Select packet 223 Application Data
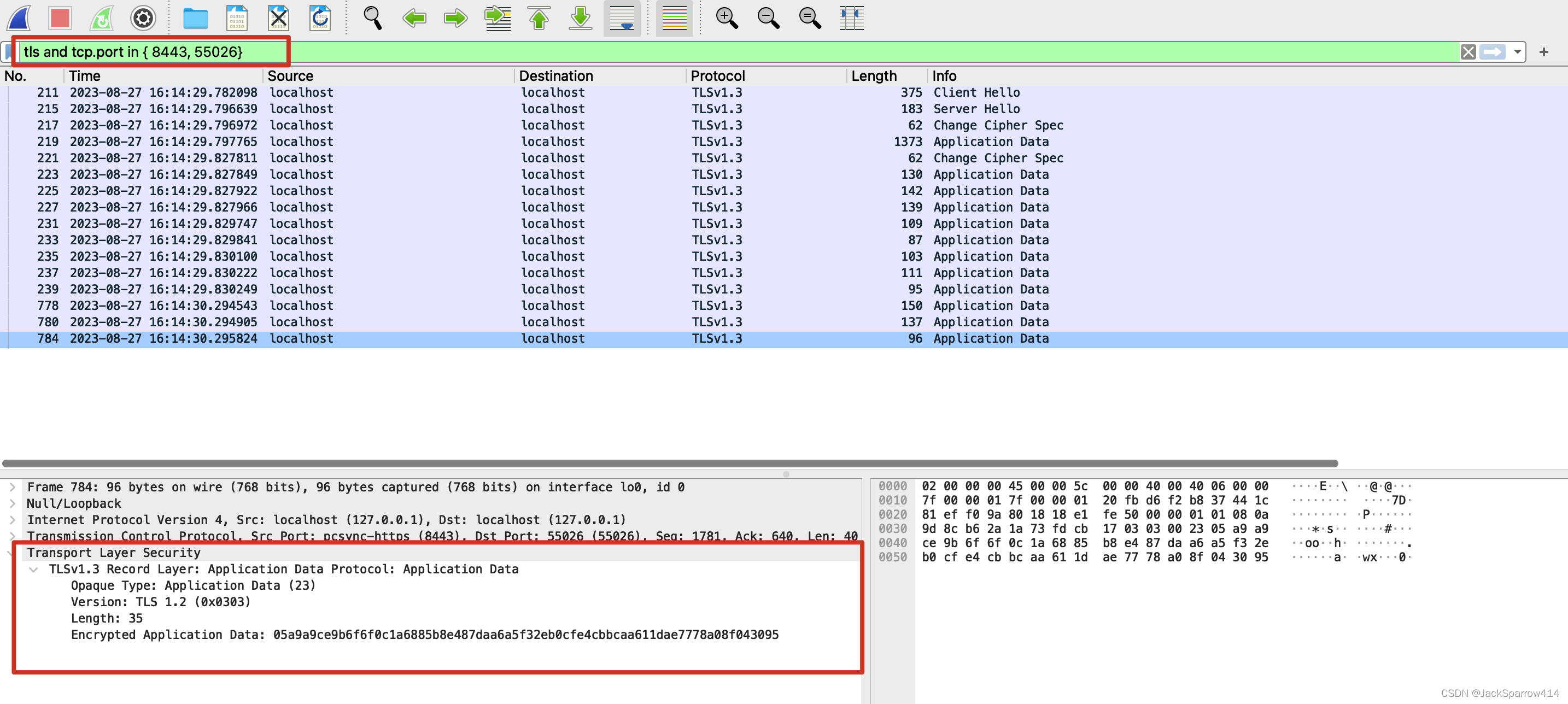This screenshot has height=704, width=1568. 784,174
